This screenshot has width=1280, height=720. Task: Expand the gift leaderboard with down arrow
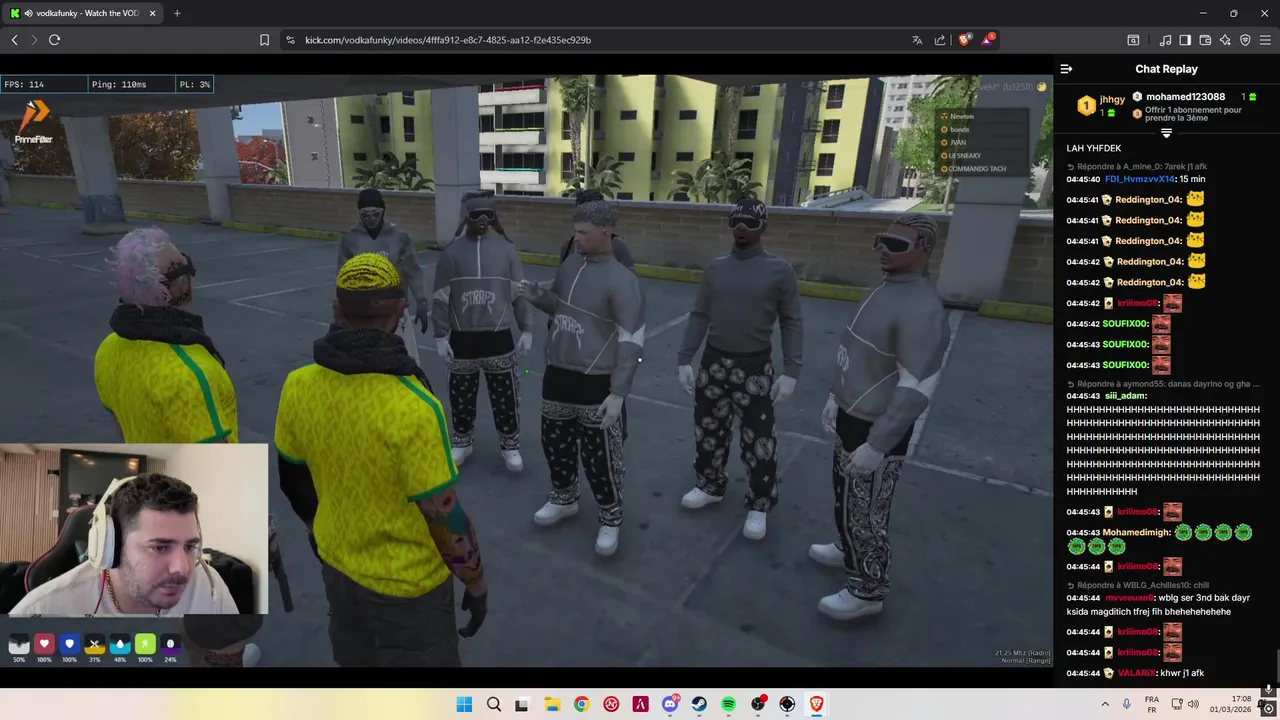tap(1166, 133)
